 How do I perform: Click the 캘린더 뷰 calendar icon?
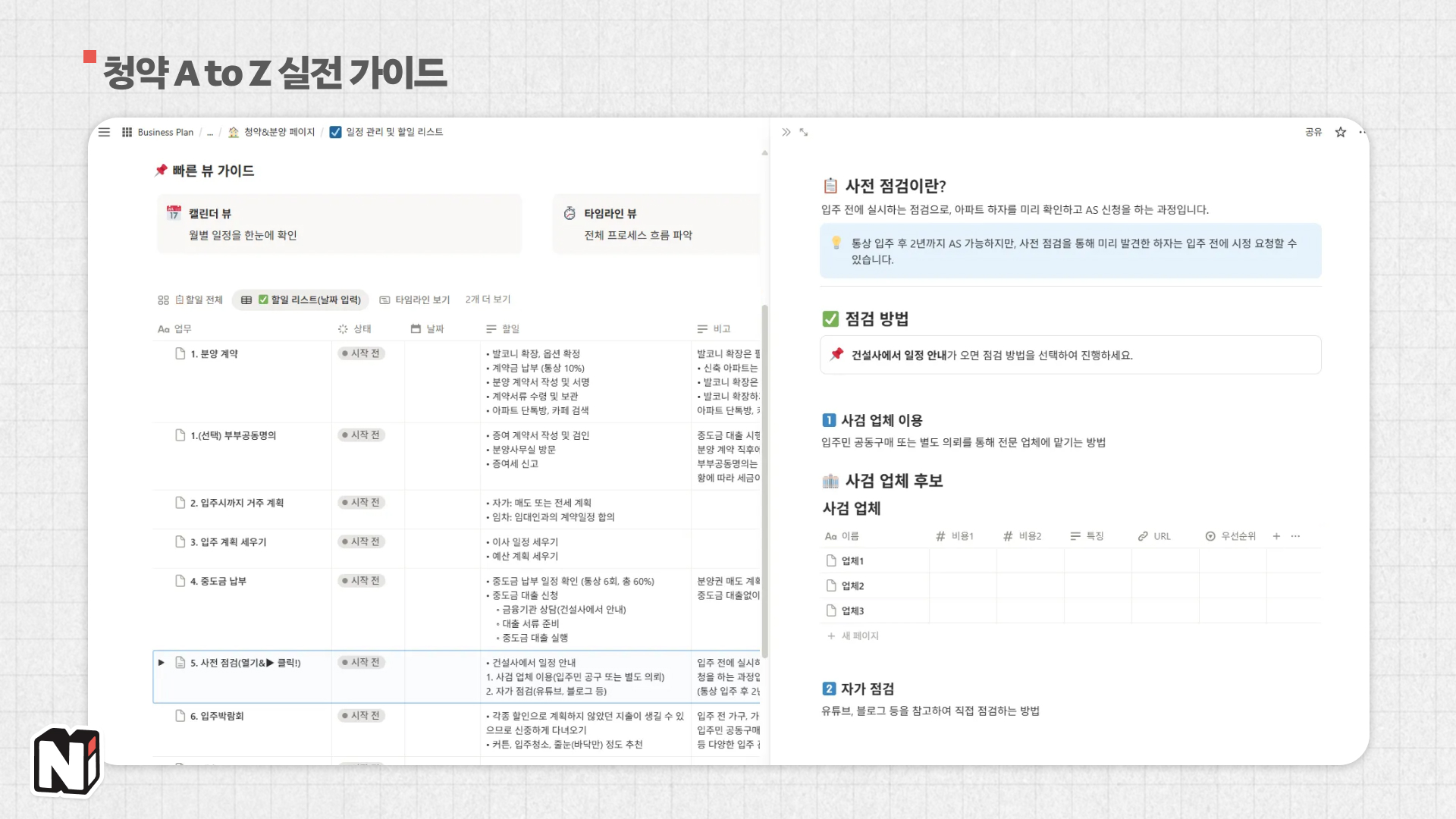(173, 213)
